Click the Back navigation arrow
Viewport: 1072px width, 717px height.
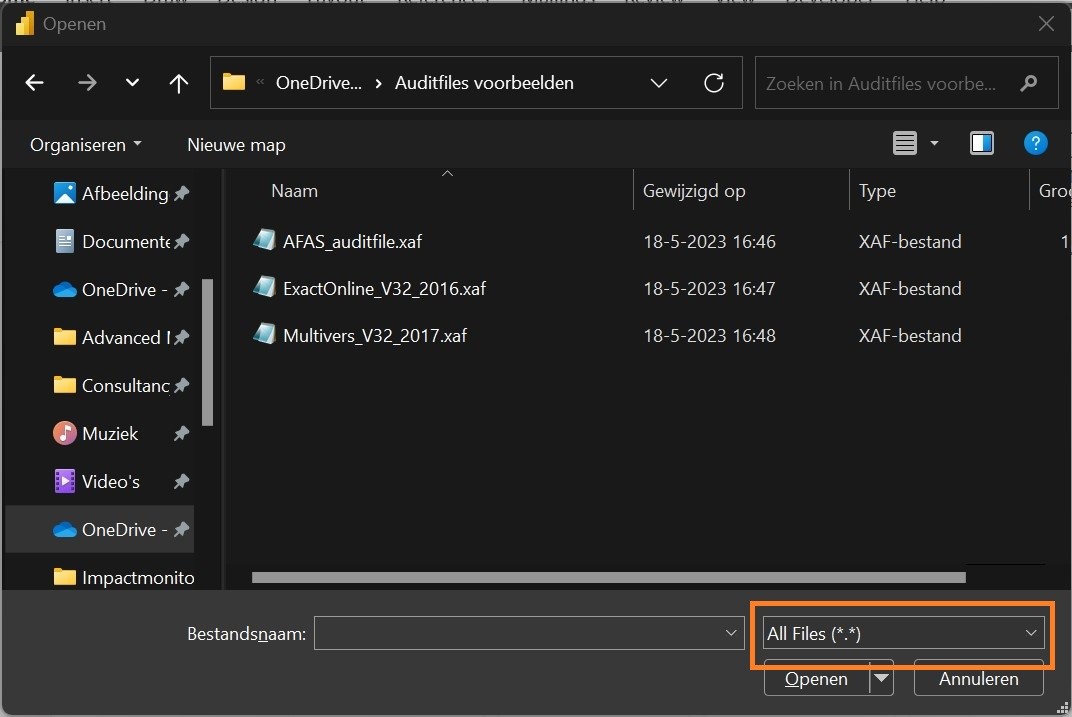coord(35,83)
